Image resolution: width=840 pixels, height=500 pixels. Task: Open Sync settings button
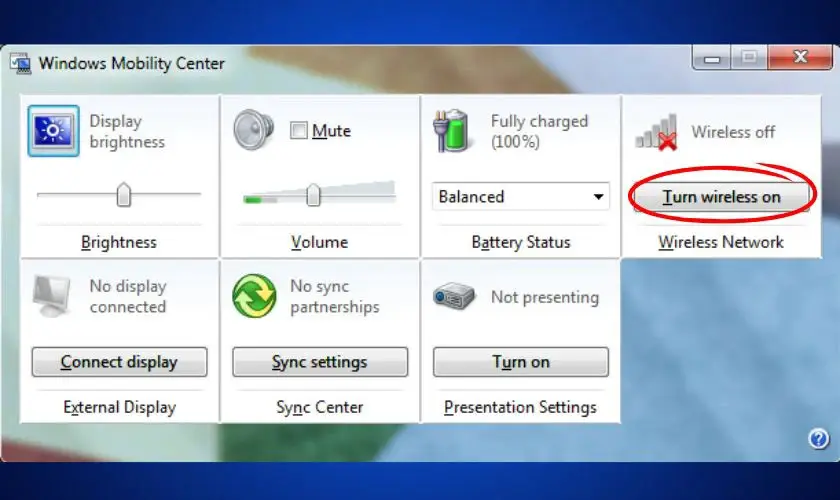pos(320,362)
